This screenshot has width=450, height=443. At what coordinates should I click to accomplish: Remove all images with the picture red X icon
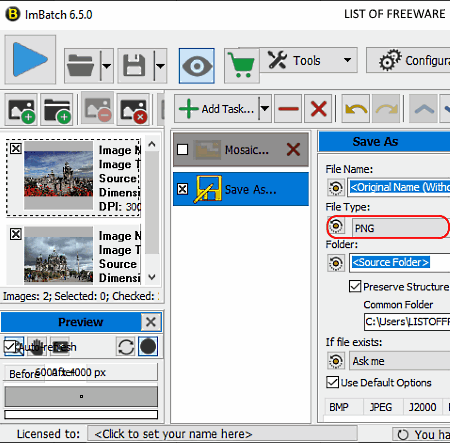click(133, 109)
